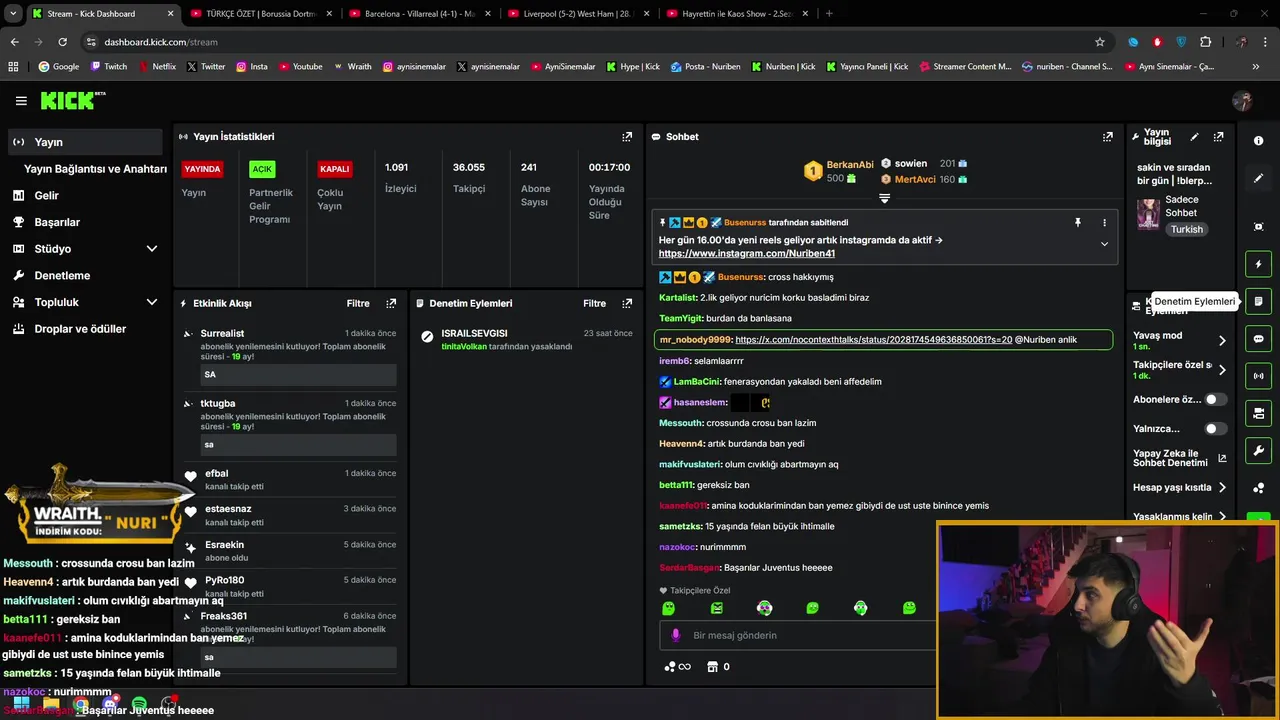Toggle Abonelere özel chat mode
The height and width of the screenshot is (720, 1280).
(x=1215, y=399)
